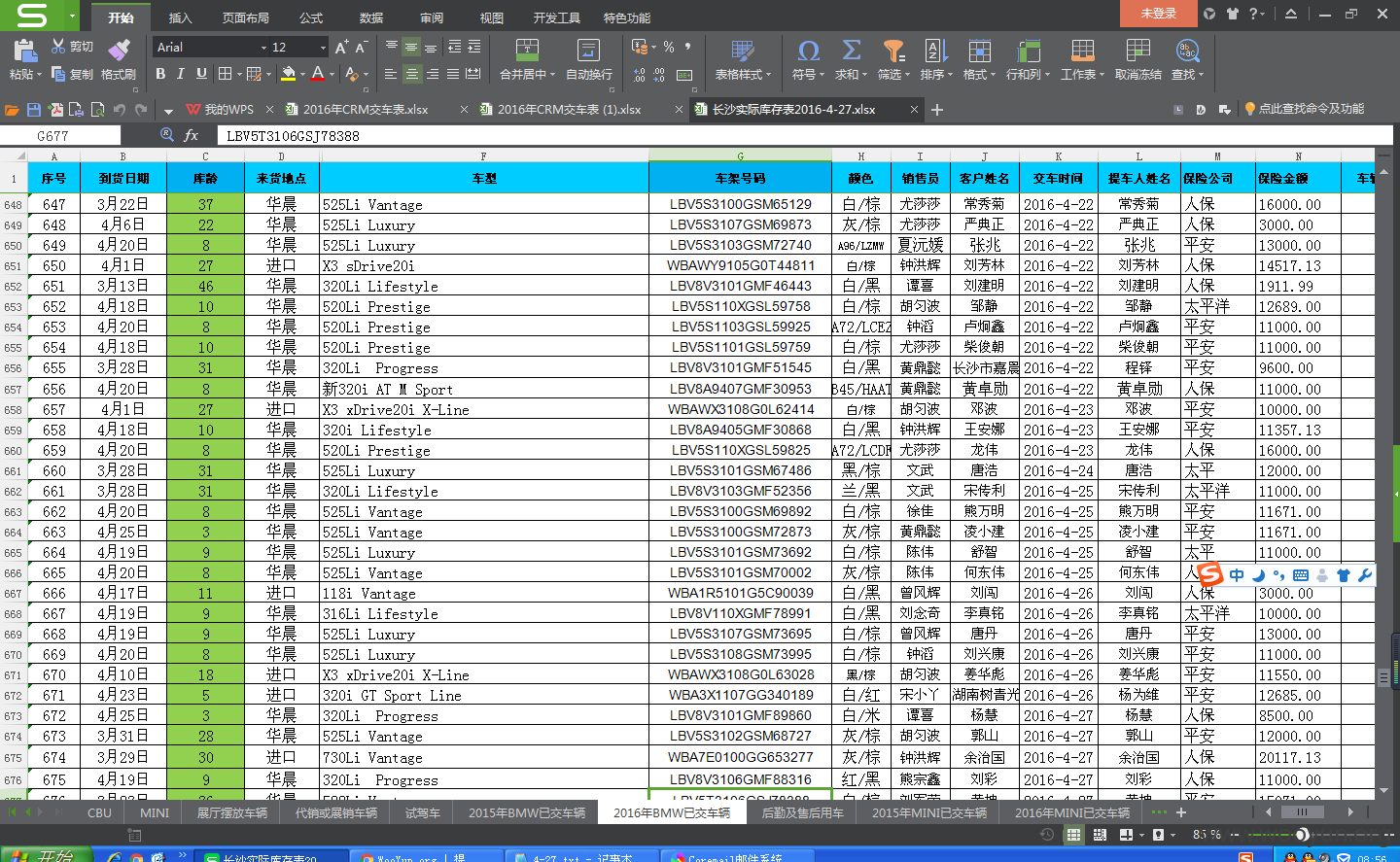1400x862 pixels.
Task: Expand the fill color dropdown arrow
Action: 302,74
